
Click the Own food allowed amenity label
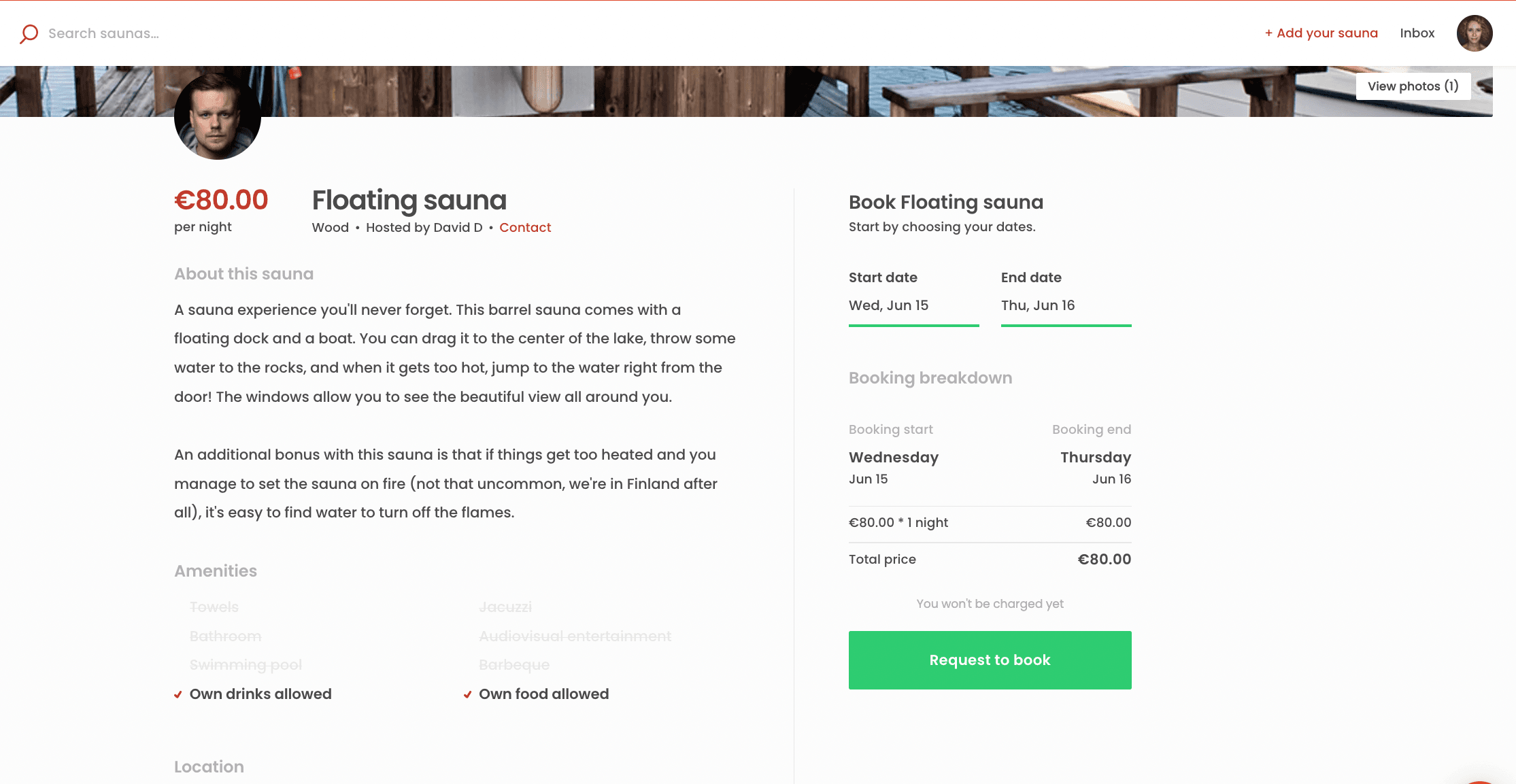coord(543,694)
